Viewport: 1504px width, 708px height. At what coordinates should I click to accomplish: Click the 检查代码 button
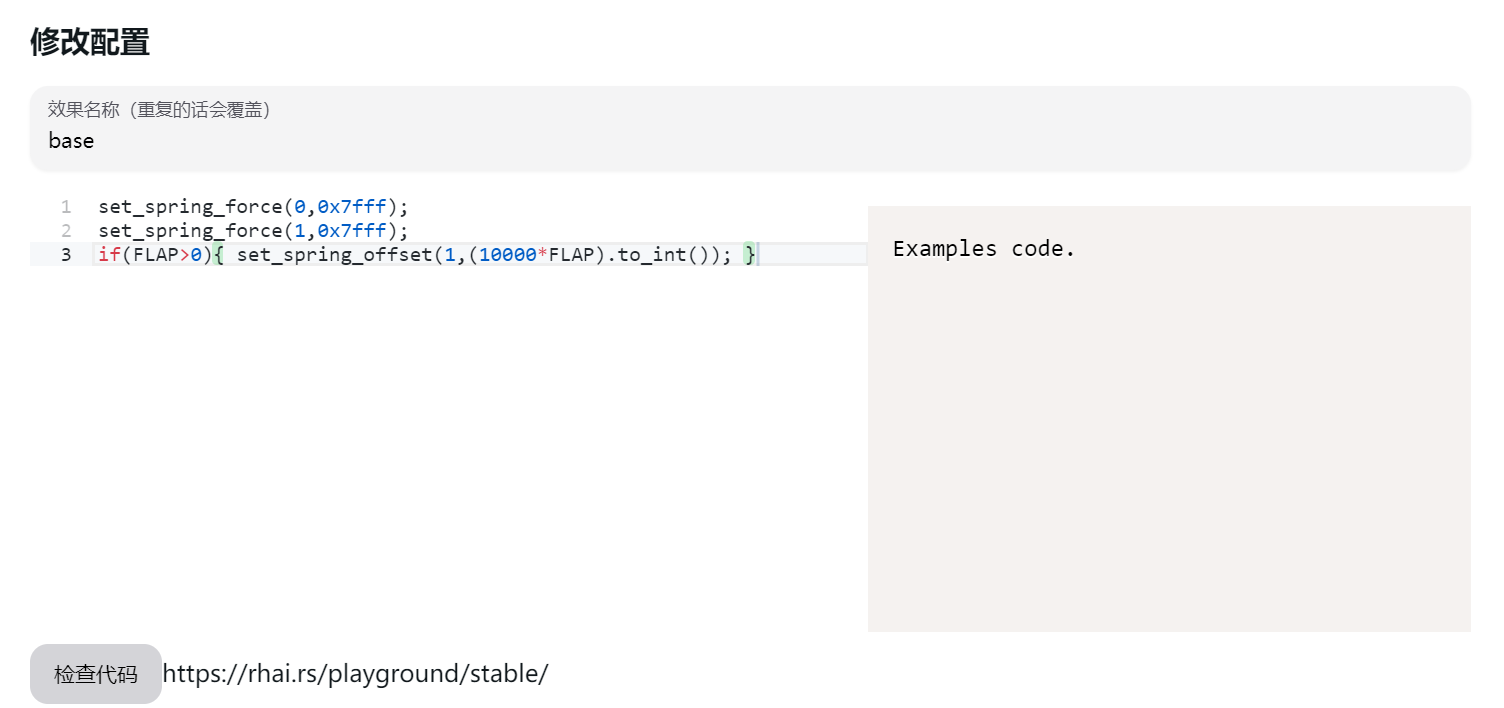(95, 674)
